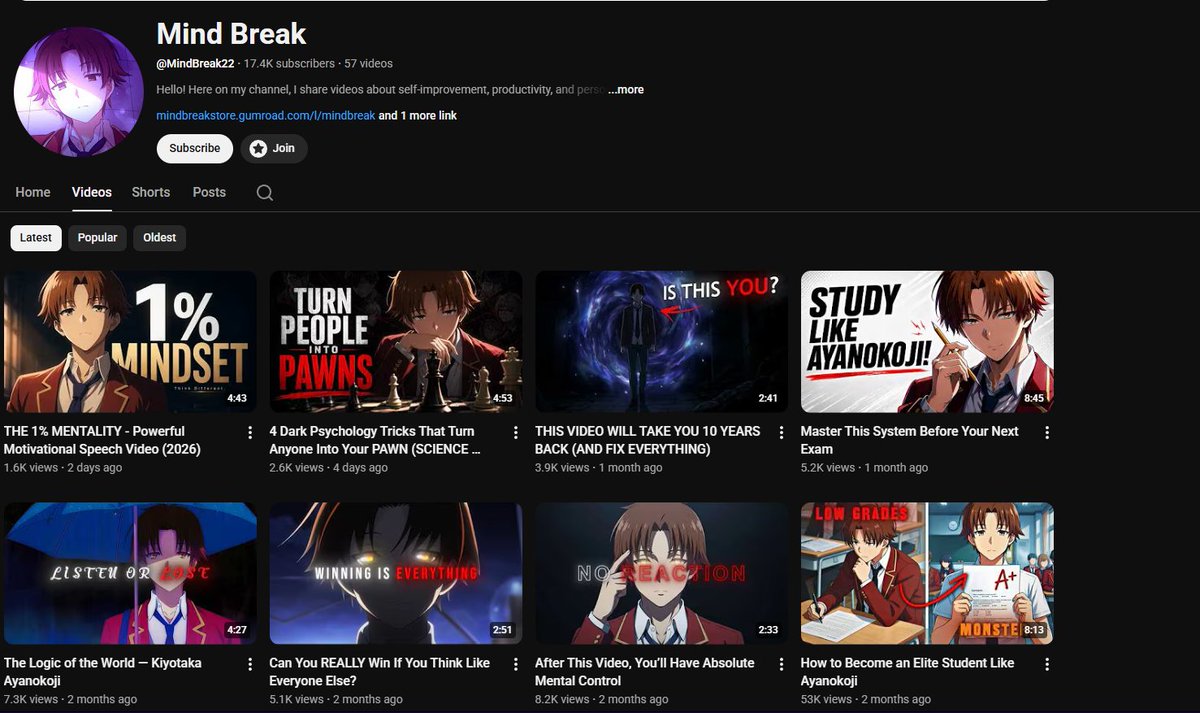Click the 57 videos count text

(369, 64)
